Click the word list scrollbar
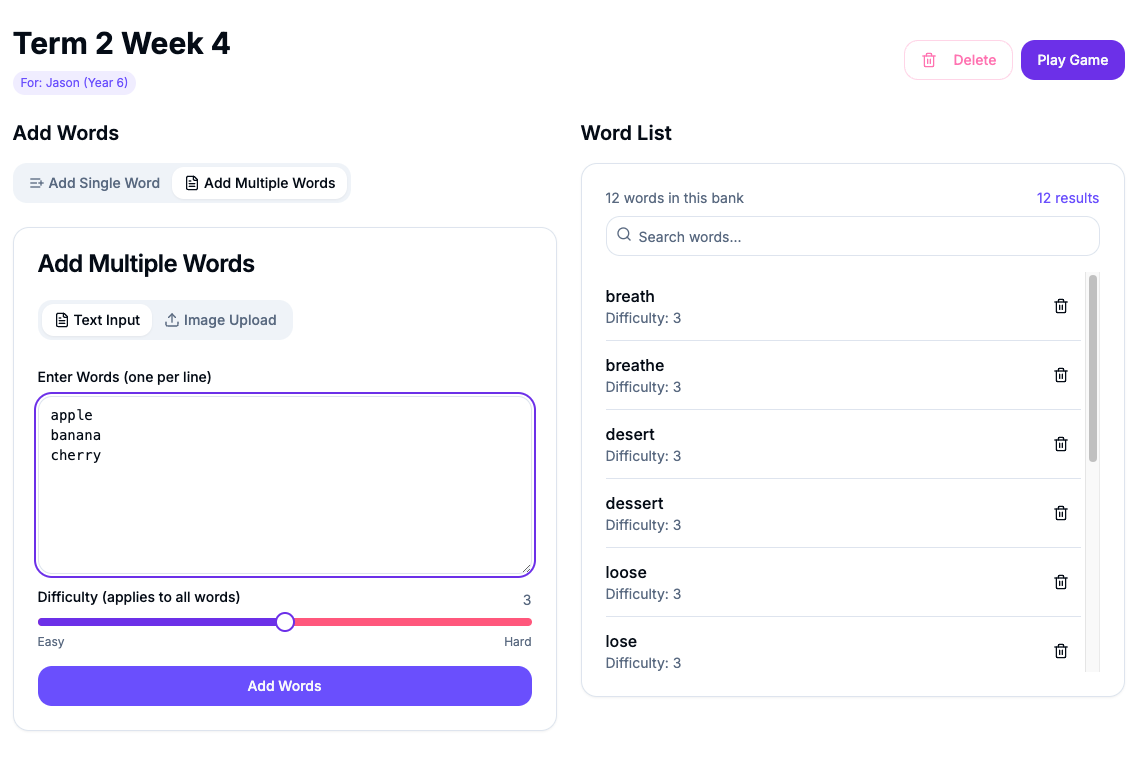 (1093, 368)
